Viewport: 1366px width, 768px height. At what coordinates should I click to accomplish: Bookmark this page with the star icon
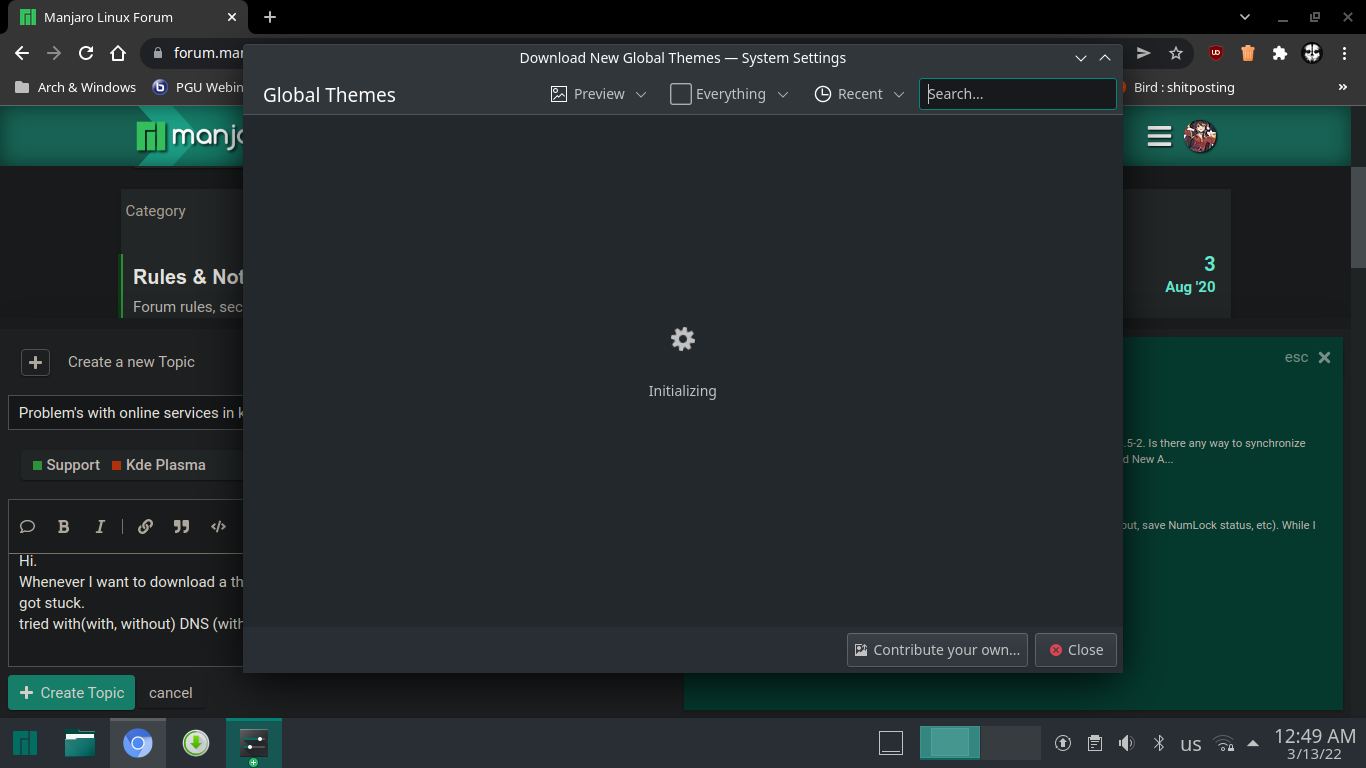(x=1176, y=53)
